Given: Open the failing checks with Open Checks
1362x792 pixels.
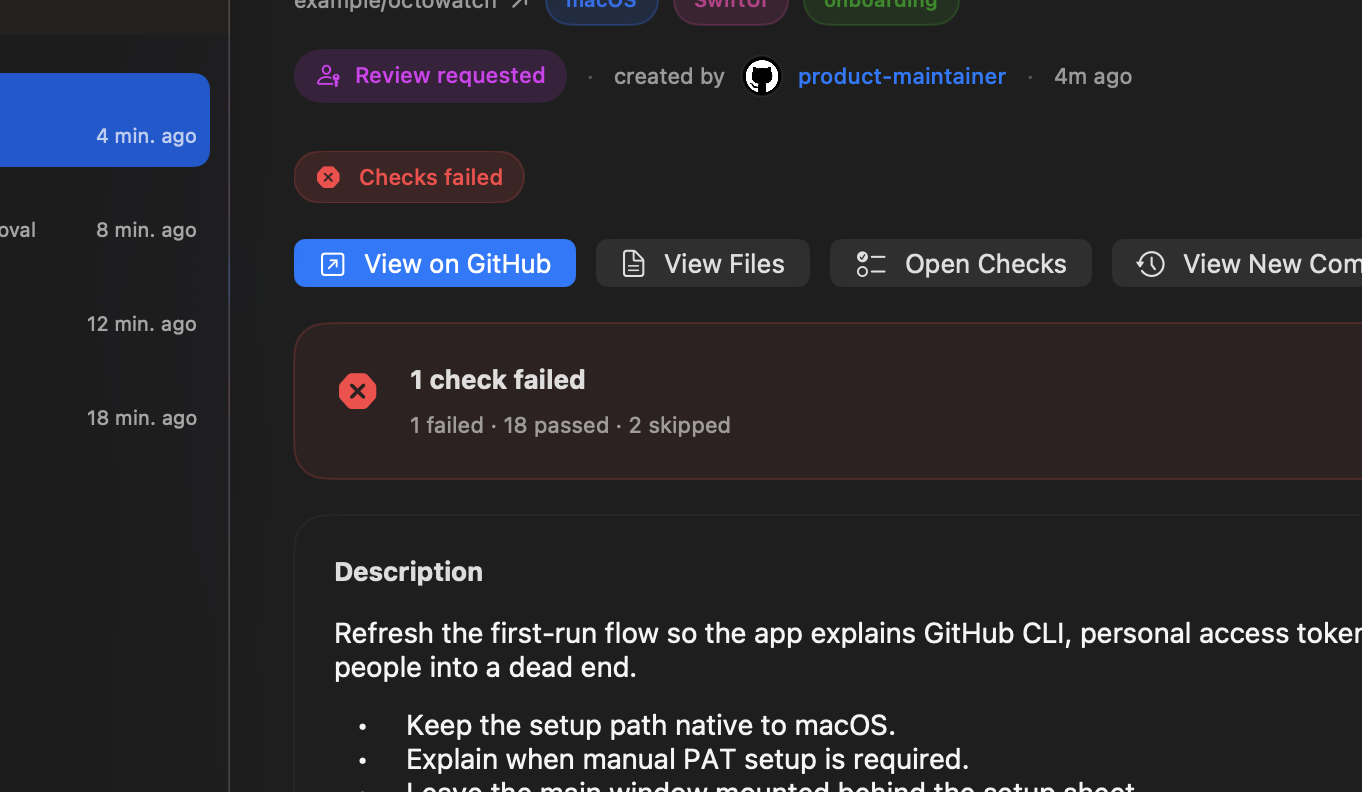Looking at the screenshot, I should point(960,263).
